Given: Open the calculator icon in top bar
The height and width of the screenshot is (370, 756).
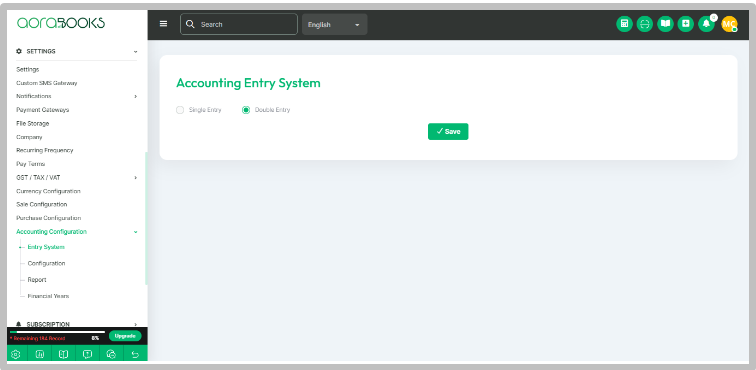Looking at the screenshot, I should (624, 24).
